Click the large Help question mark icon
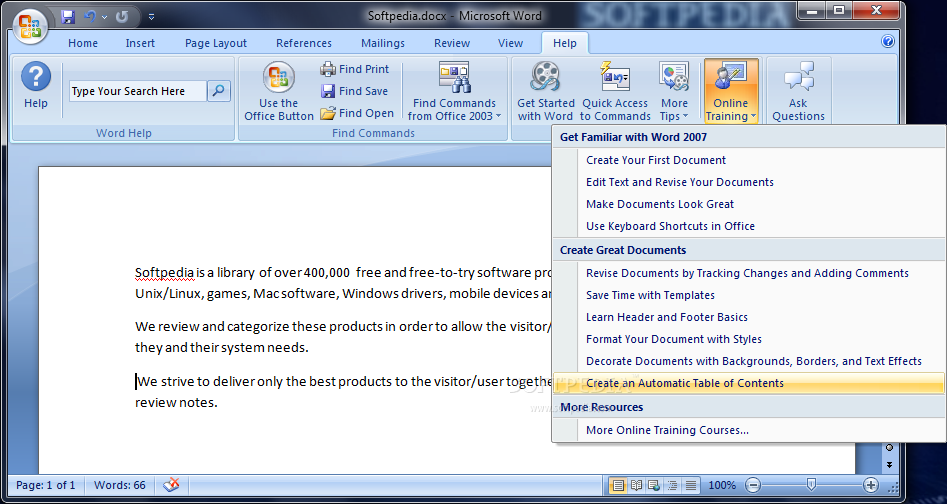The image size is (947, 504). [x=36, y=77]
